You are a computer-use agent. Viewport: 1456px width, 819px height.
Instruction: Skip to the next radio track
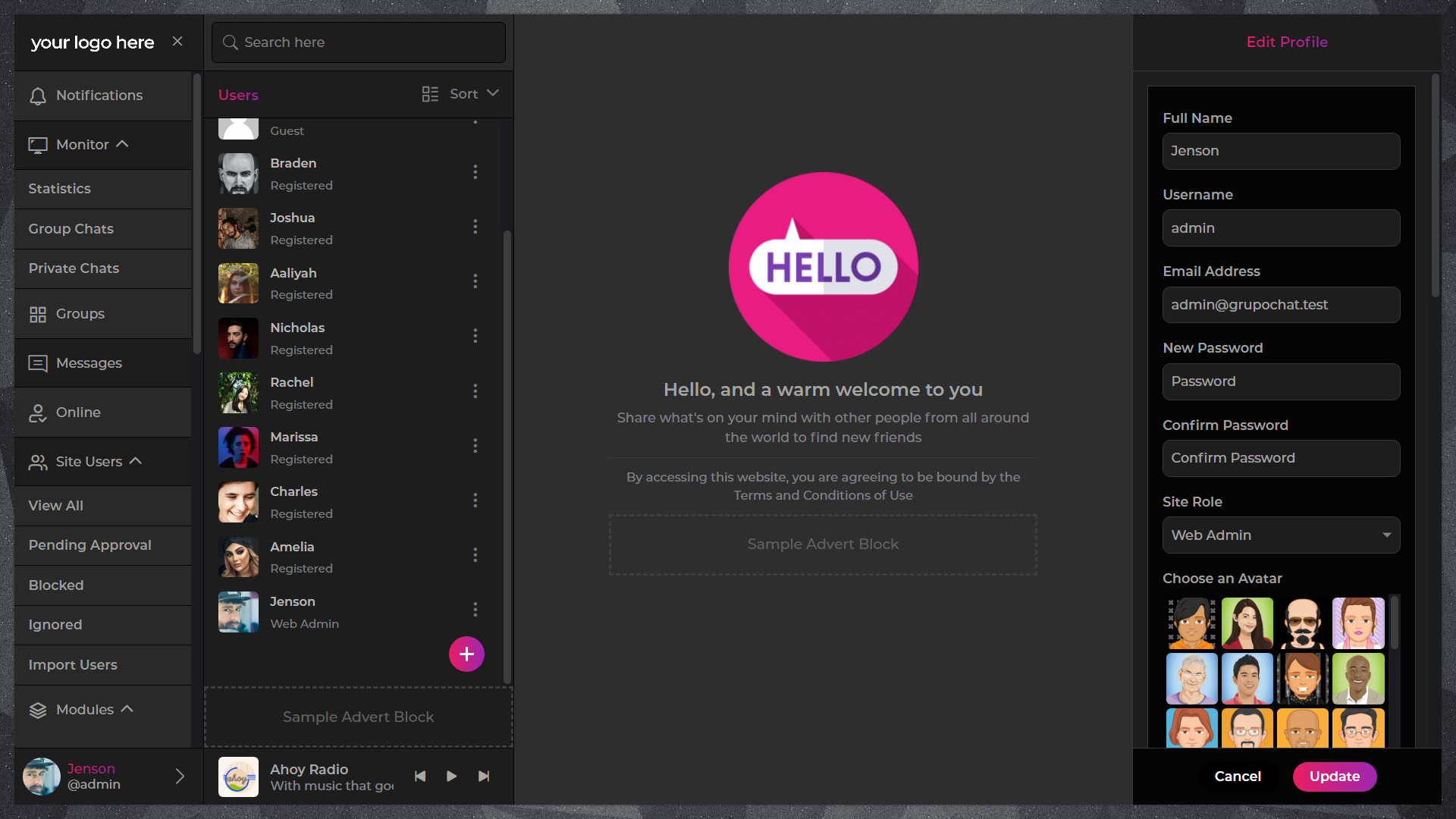(x=484, y=777)
